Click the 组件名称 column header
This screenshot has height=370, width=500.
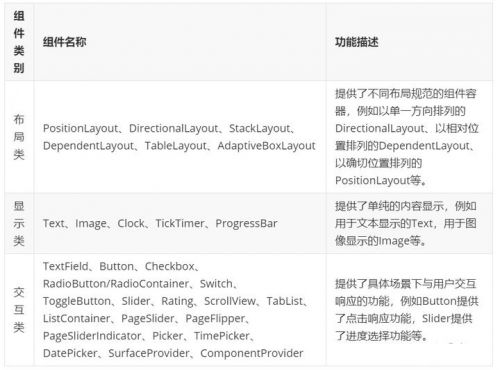65,42
